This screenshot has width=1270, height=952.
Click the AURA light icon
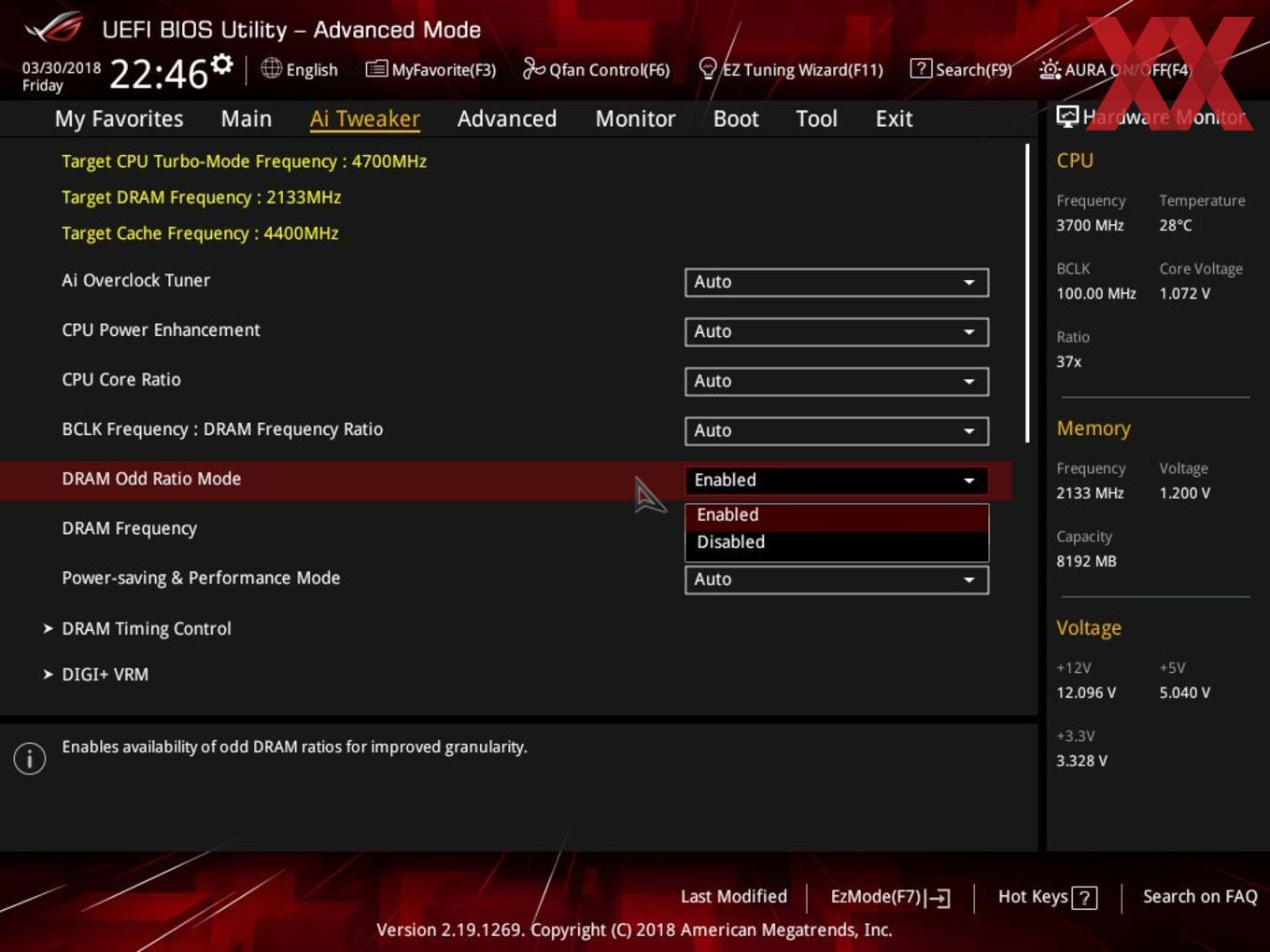click(1051, 69)
